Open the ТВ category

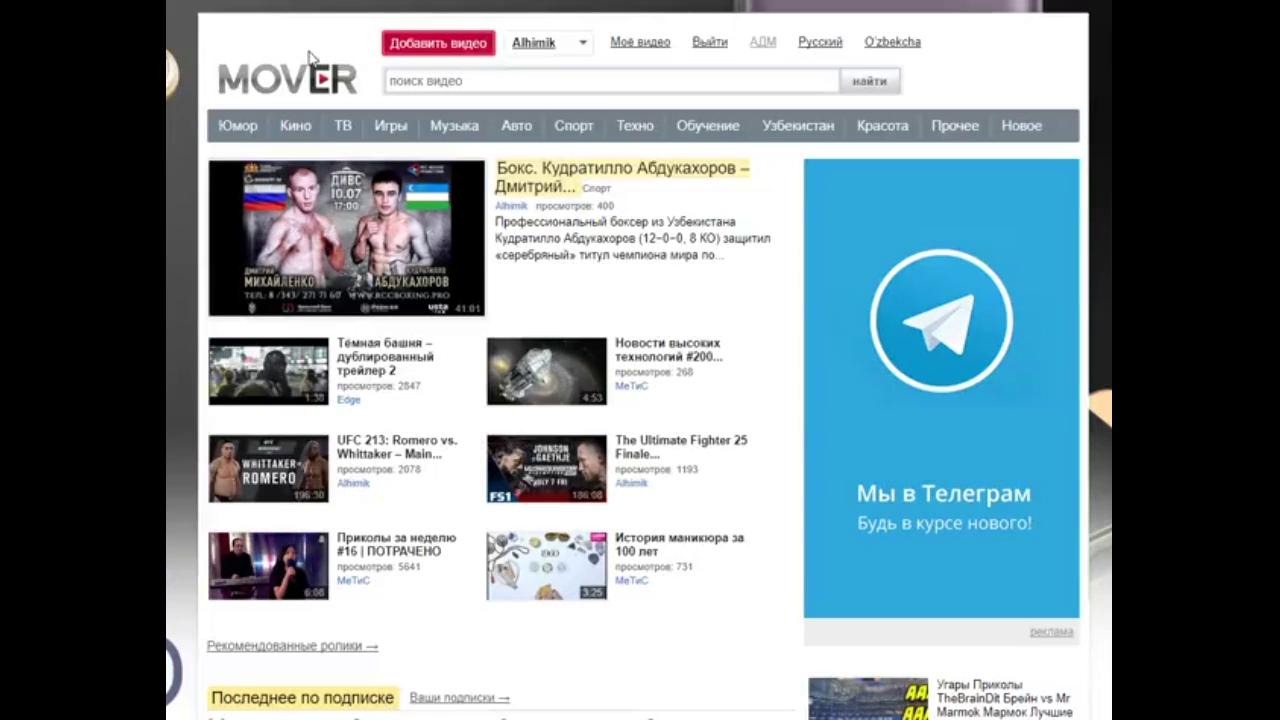coord(343,126)
